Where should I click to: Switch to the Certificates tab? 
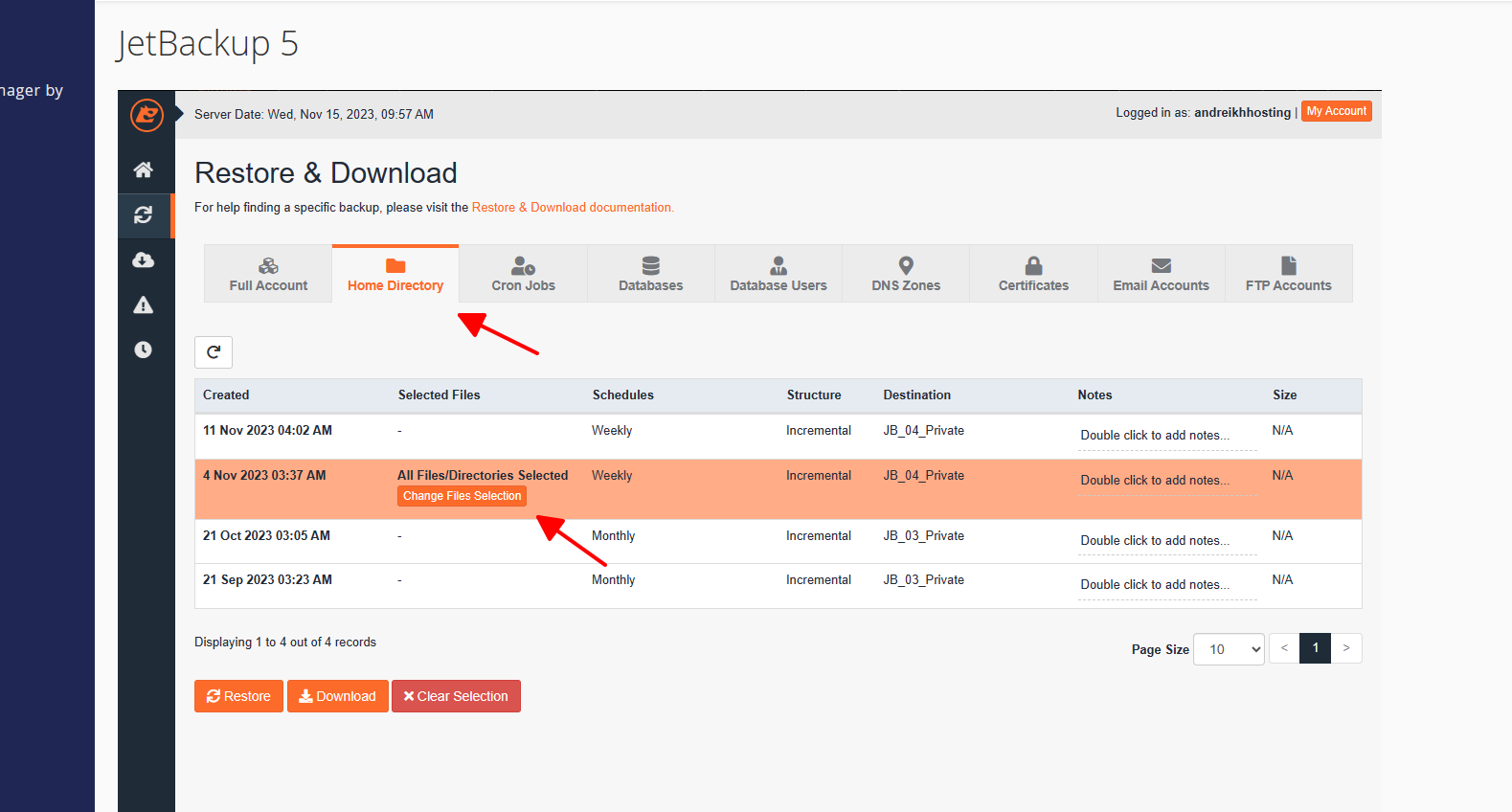[x=1033, y=274]
